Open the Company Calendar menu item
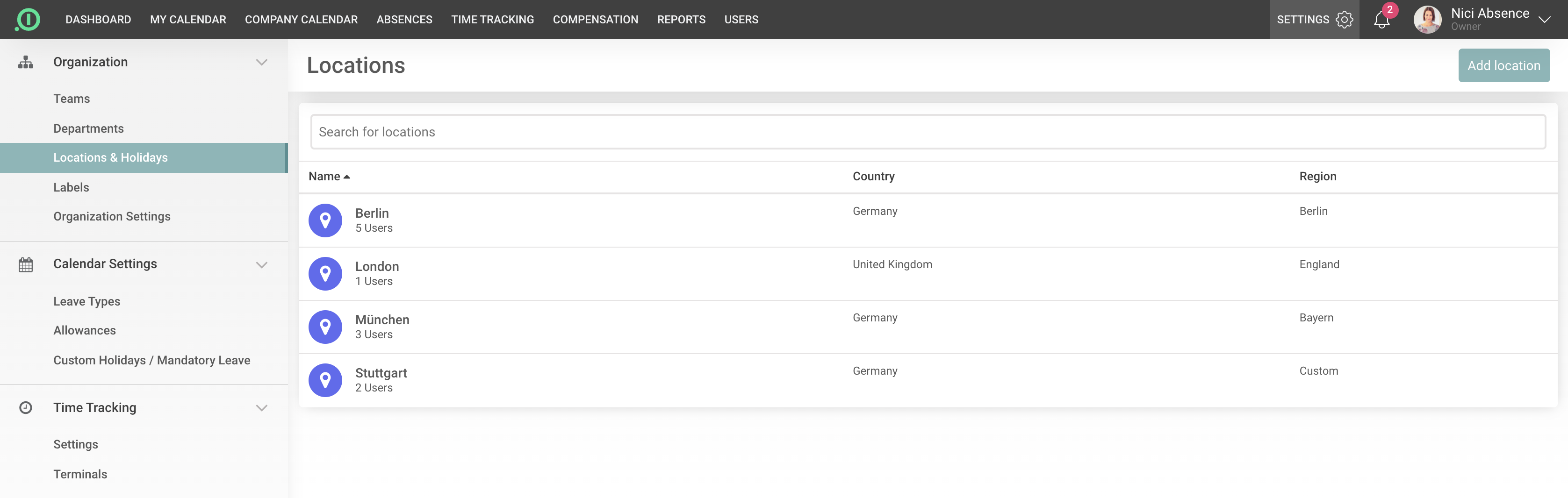1568x498 pixels. point(301,20)
